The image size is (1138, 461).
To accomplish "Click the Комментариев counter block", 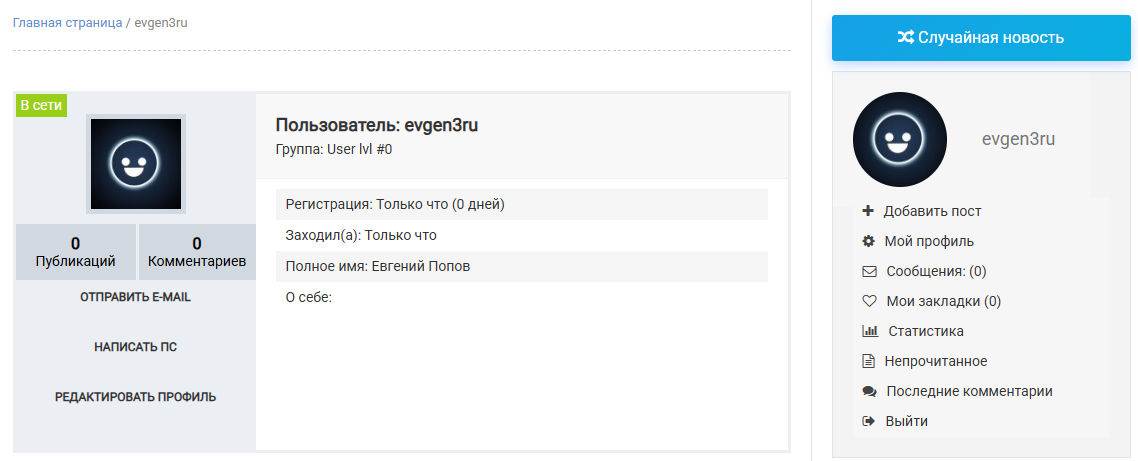I will (x=196, y=252).
